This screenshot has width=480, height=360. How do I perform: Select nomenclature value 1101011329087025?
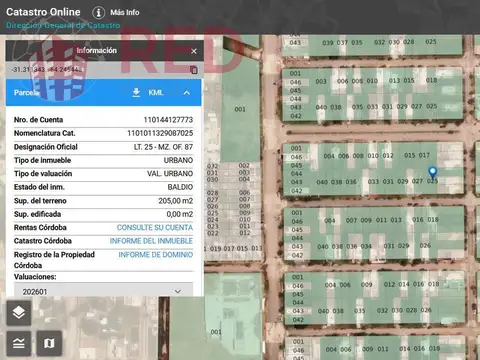160,133
